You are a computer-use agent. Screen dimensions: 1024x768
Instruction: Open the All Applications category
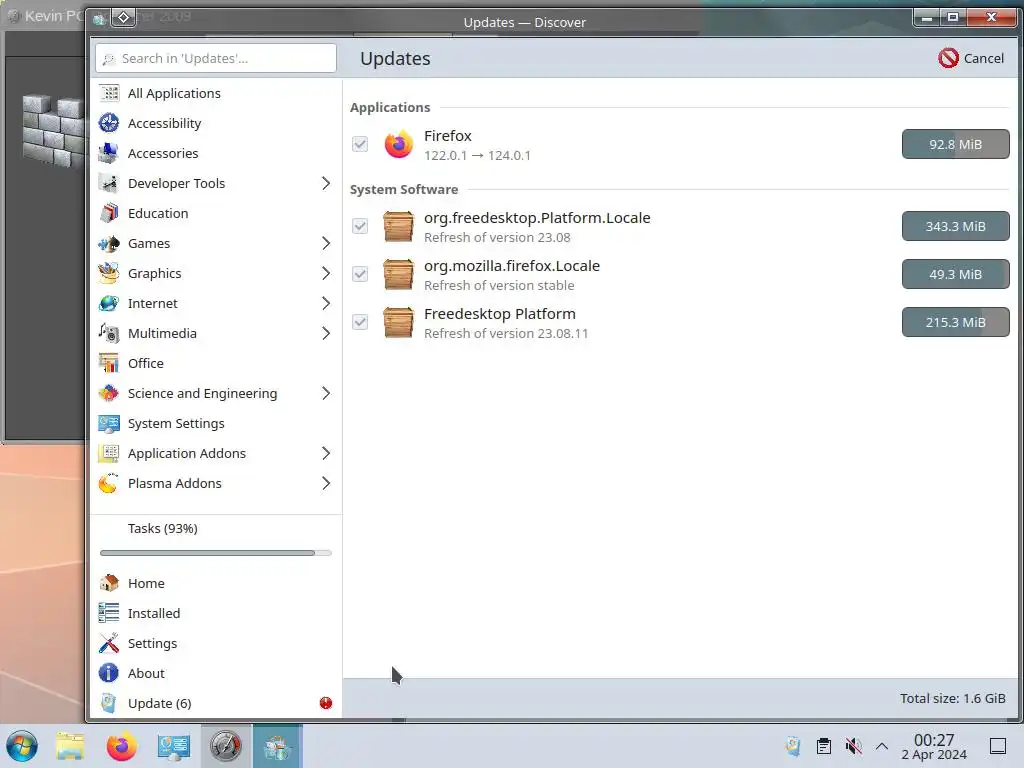pyautogui.click(x=216, y=93)
